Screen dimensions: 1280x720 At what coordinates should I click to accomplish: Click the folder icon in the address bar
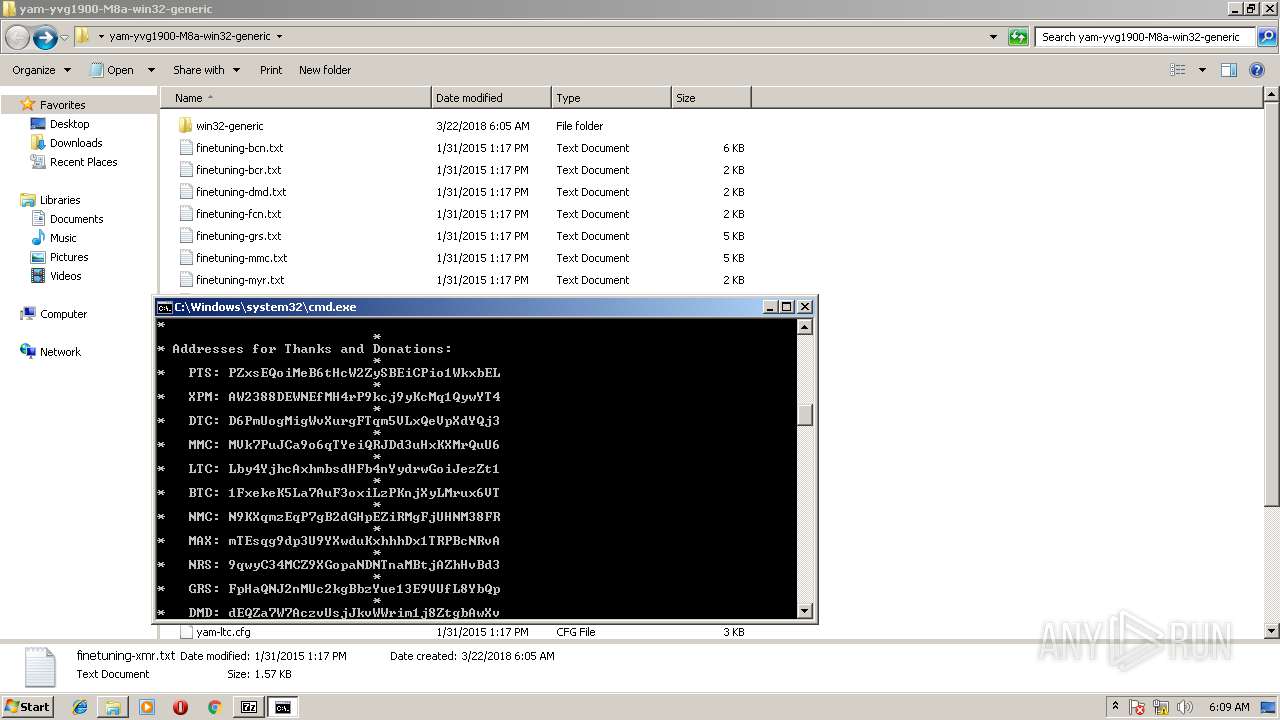click(84, 37)
